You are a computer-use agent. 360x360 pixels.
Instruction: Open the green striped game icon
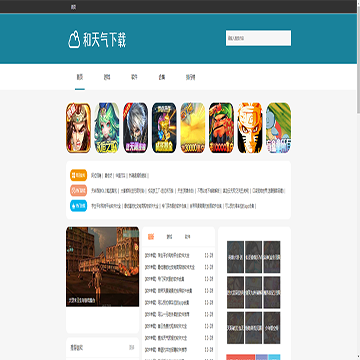click(x=279, y=128)
